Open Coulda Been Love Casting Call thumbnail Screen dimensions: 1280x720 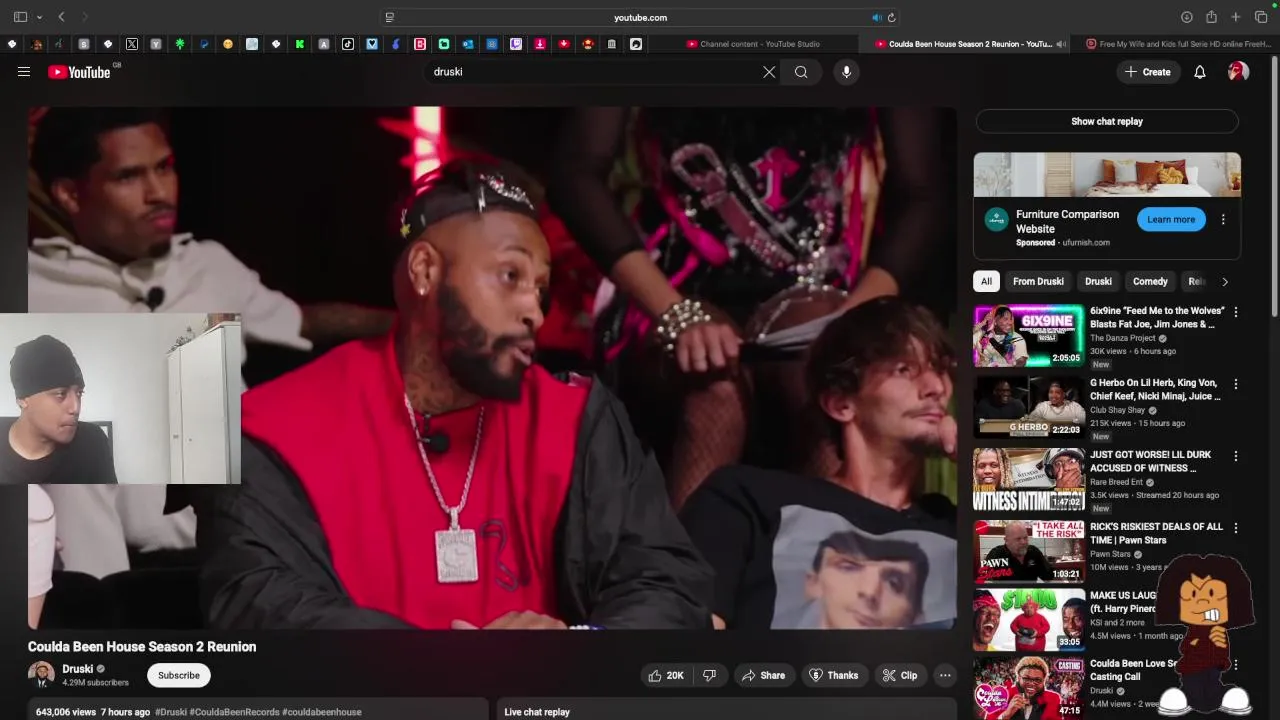point(1029,688)
